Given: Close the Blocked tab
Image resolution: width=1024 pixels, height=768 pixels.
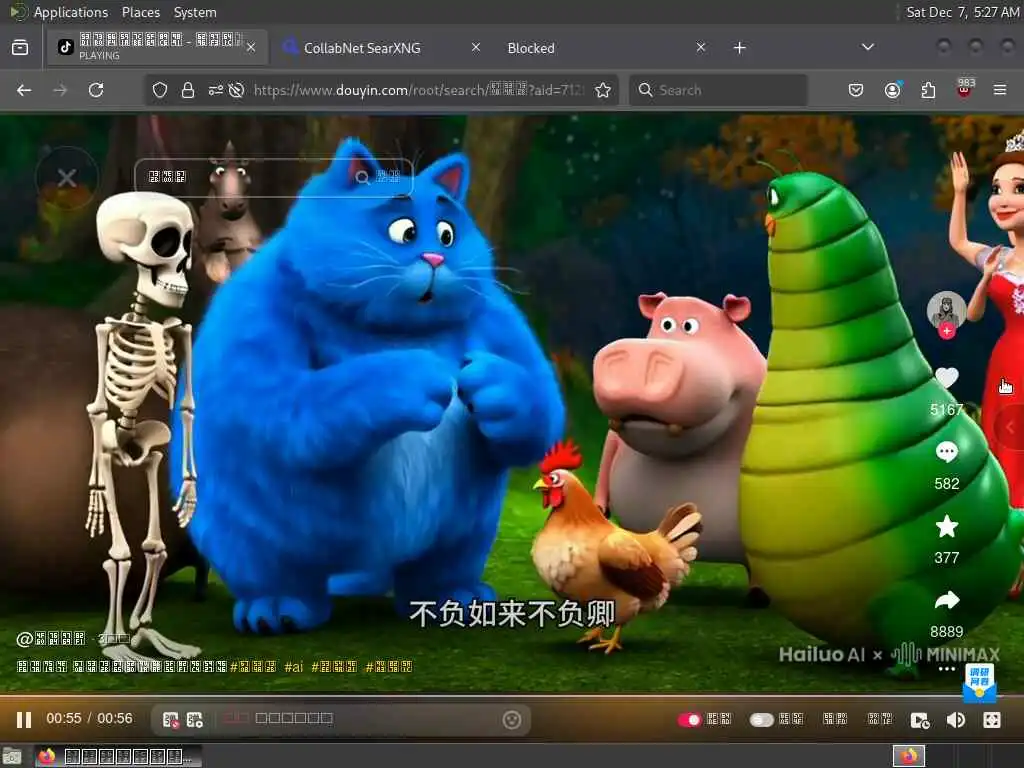Looking at the screenshot, I should tap(701, 47).
